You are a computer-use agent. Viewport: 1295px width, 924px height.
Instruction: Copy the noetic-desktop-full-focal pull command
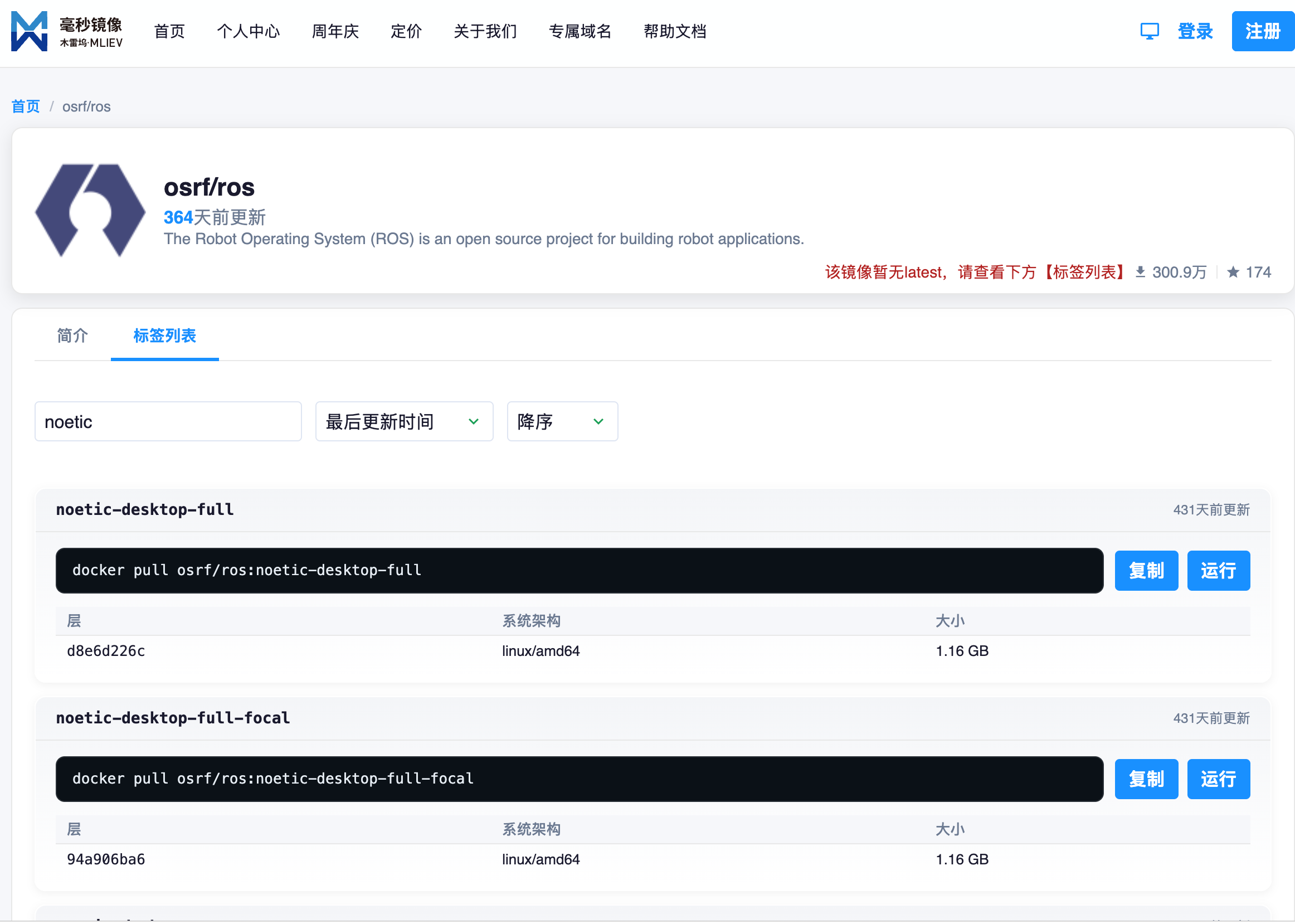(1146, 779)
